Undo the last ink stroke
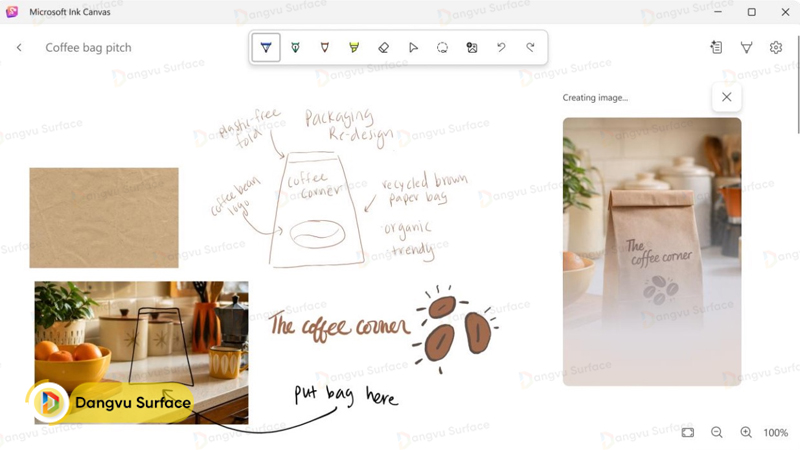The height and width of the screenshot is (450, 800). (x=502, y=47)
